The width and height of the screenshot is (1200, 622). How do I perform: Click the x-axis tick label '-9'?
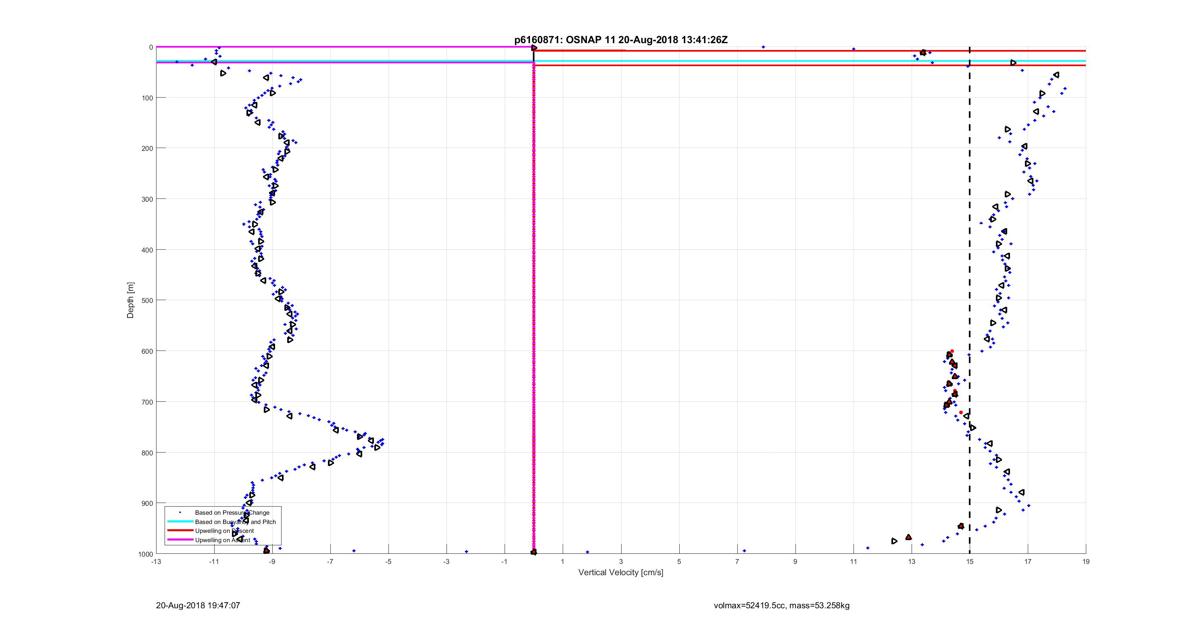pyautogui.click(x=272, y=562)
